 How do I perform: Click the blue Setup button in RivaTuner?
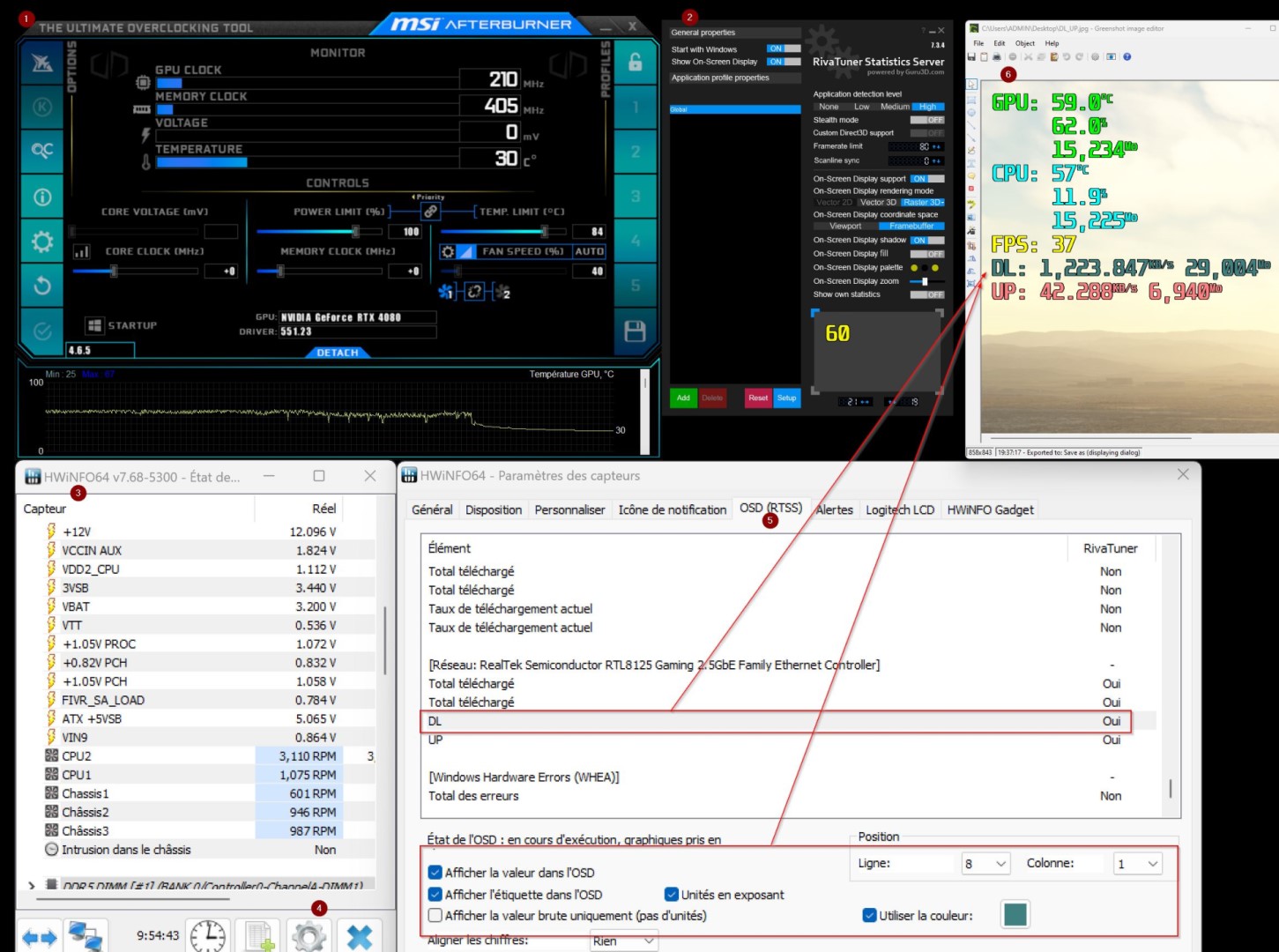[787, 398]
